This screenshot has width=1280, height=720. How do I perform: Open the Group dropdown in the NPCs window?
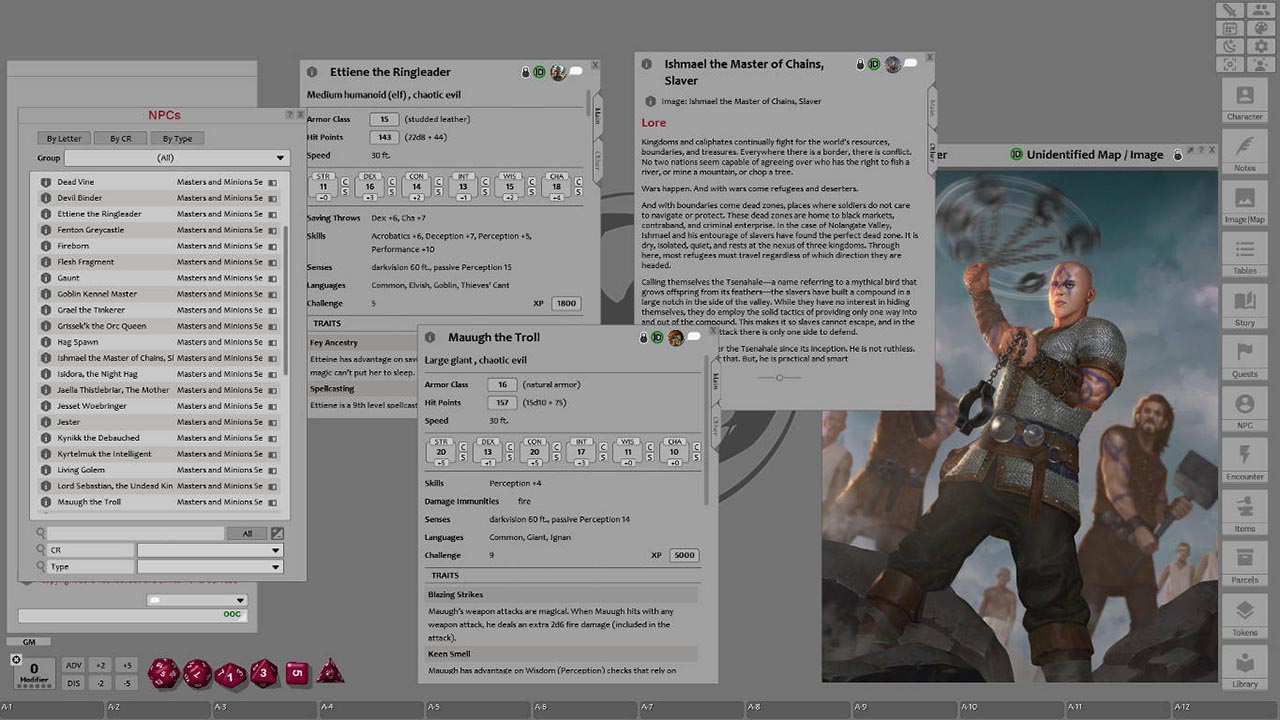(178, 158)
